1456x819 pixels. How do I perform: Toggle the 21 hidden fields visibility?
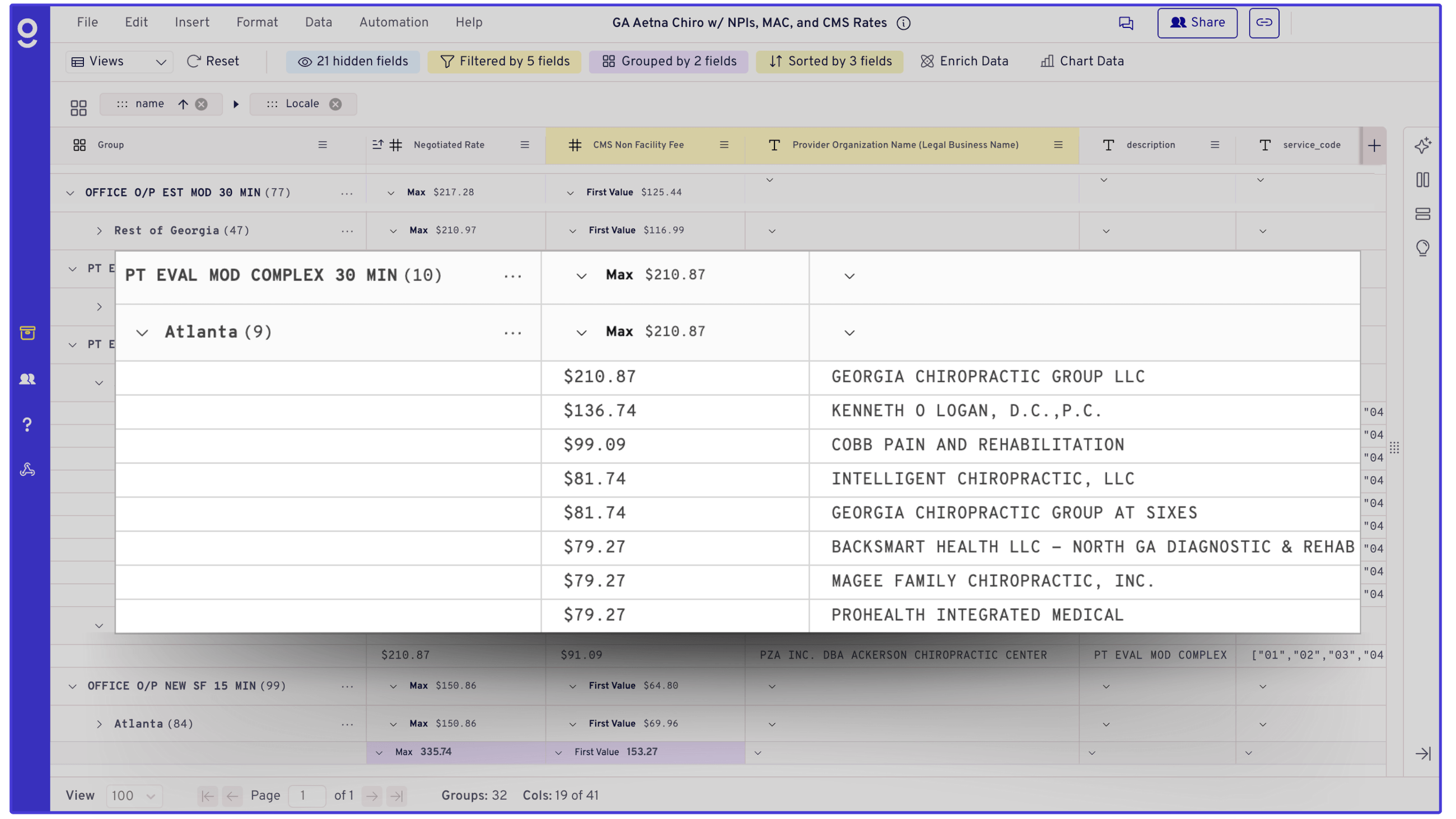(353, 62)
